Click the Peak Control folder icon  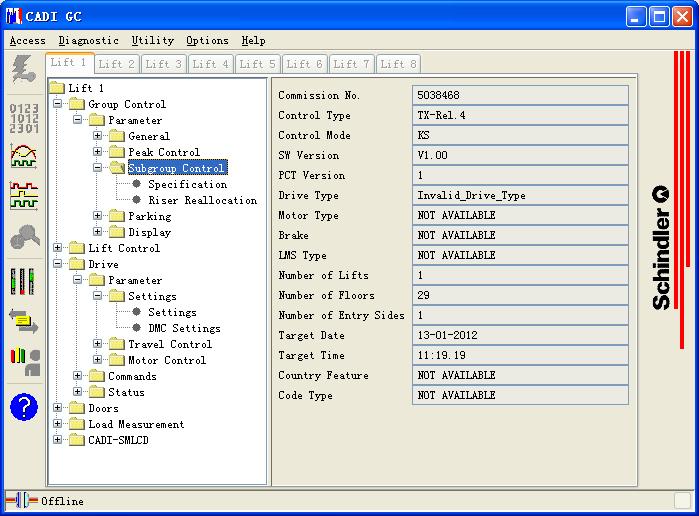point(117,152)
